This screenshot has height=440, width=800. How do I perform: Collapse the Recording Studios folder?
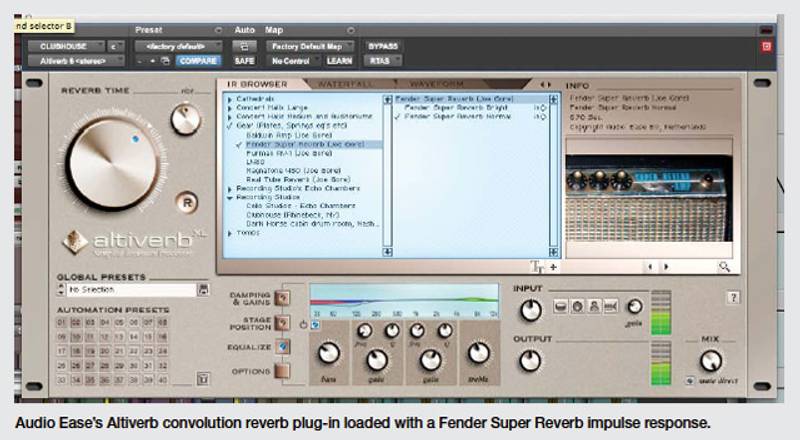(x=230, y=198)
